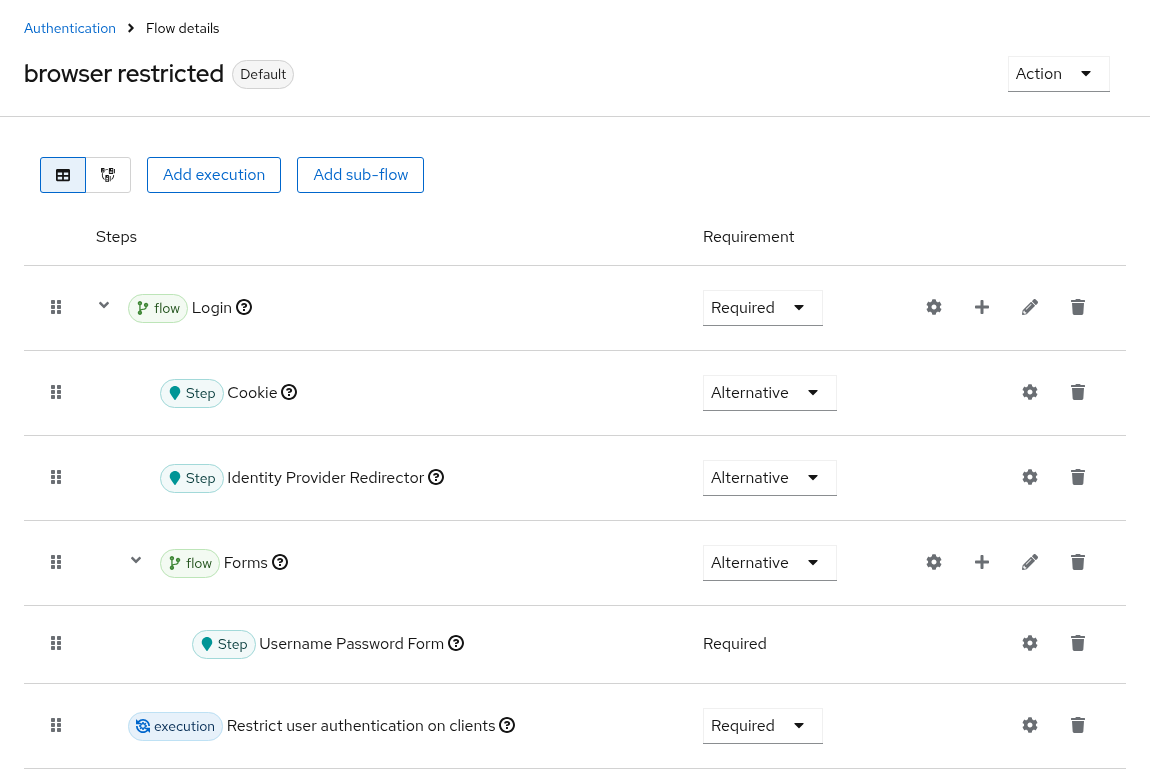Click help icon next to Username Password Form
The height and width of the screenshot is (780, 1150).
coord(456,643)
